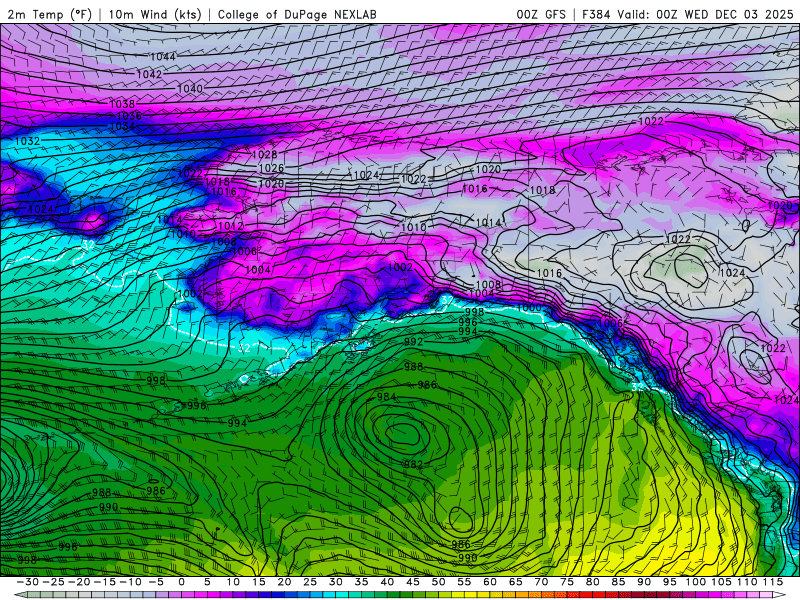Viewport: 800px width, 600px height.
Task: Click the 1012 isobar label
Action: (x=231, y=226)
